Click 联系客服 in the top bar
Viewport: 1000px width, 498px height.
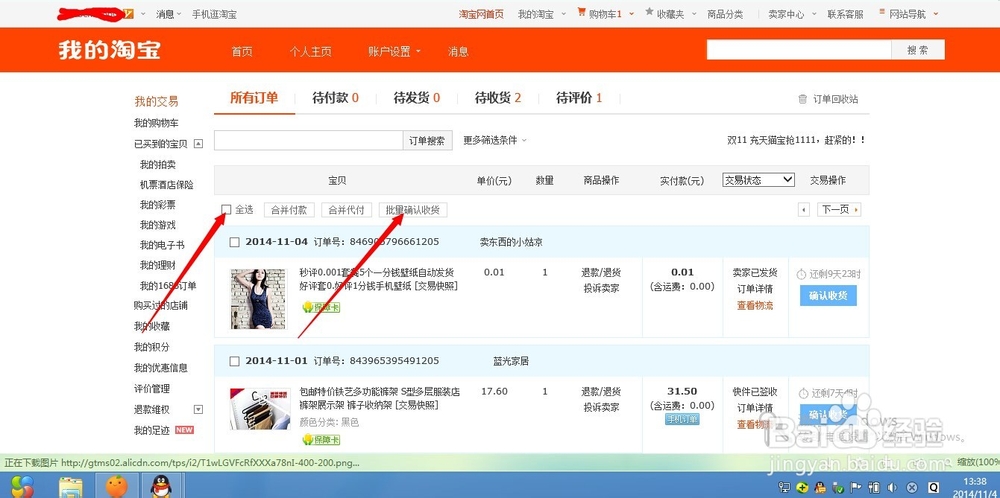click(x=845, y=14)
